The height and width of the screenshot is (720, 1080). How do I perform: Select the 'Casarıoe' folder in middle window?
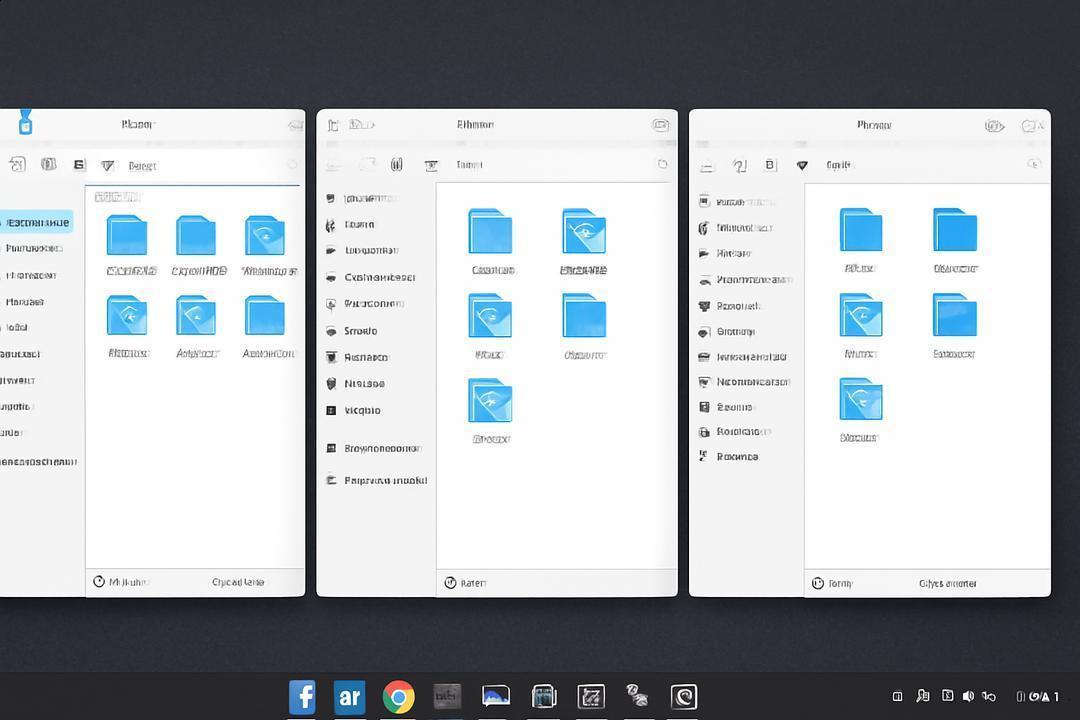[491, 242]
